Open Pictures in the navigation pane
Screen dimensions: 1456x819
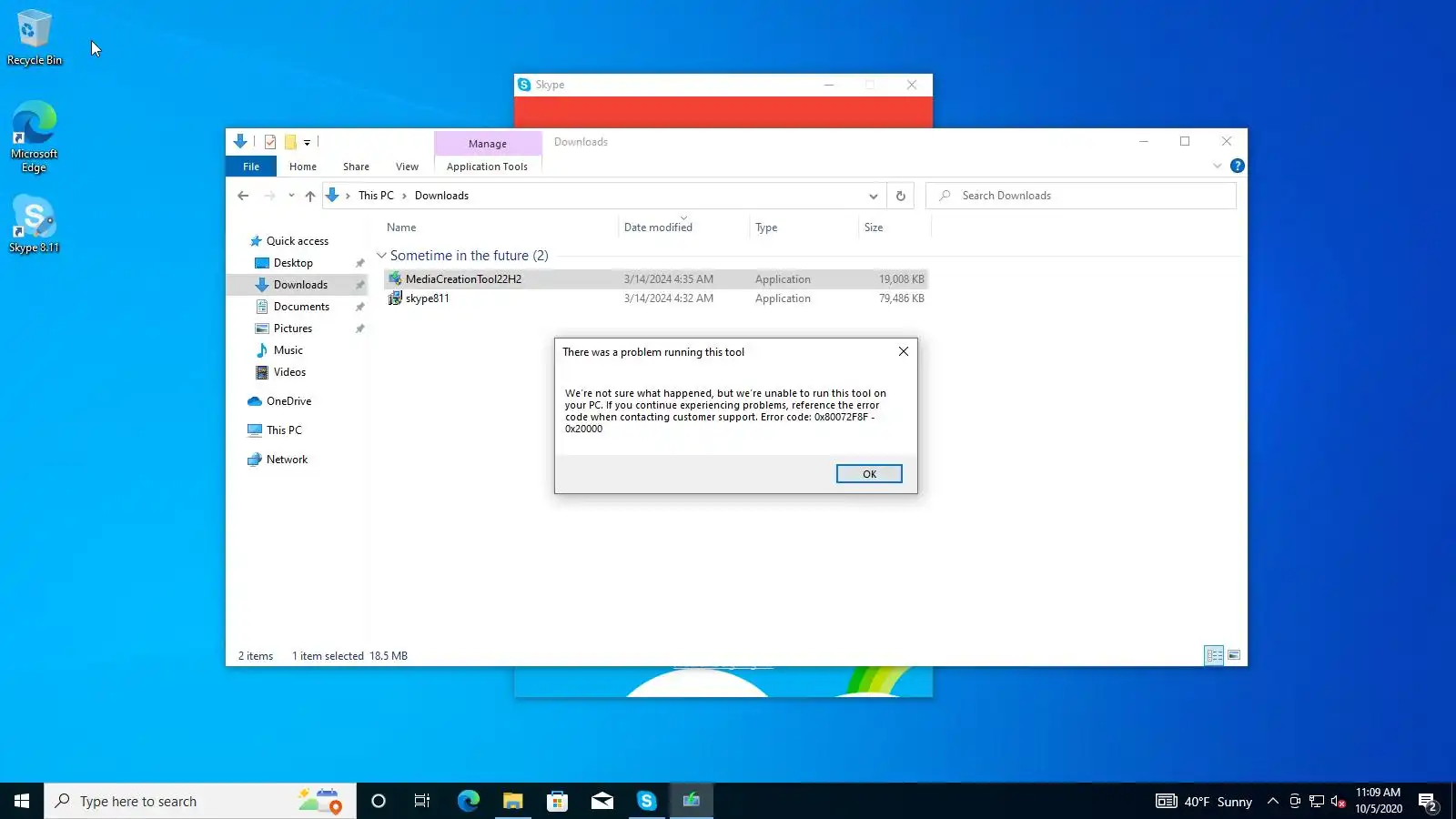[293, 329]
